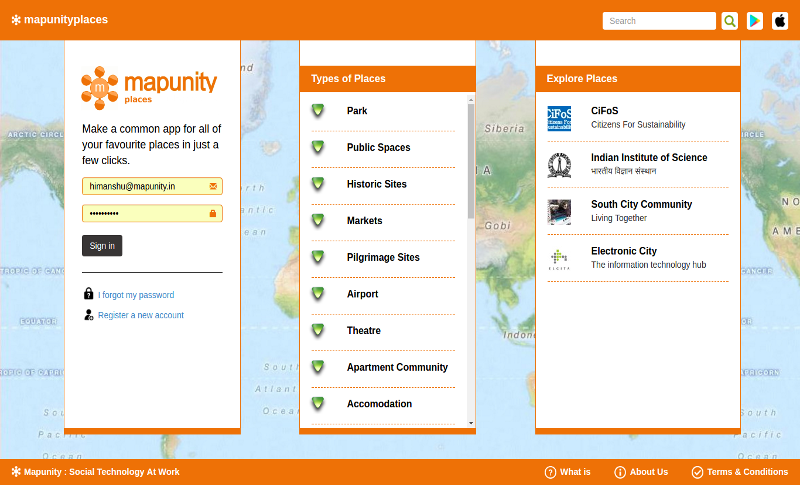Select Historic Sites place type
Screen dimensions: 800x485
click(377, 184)
